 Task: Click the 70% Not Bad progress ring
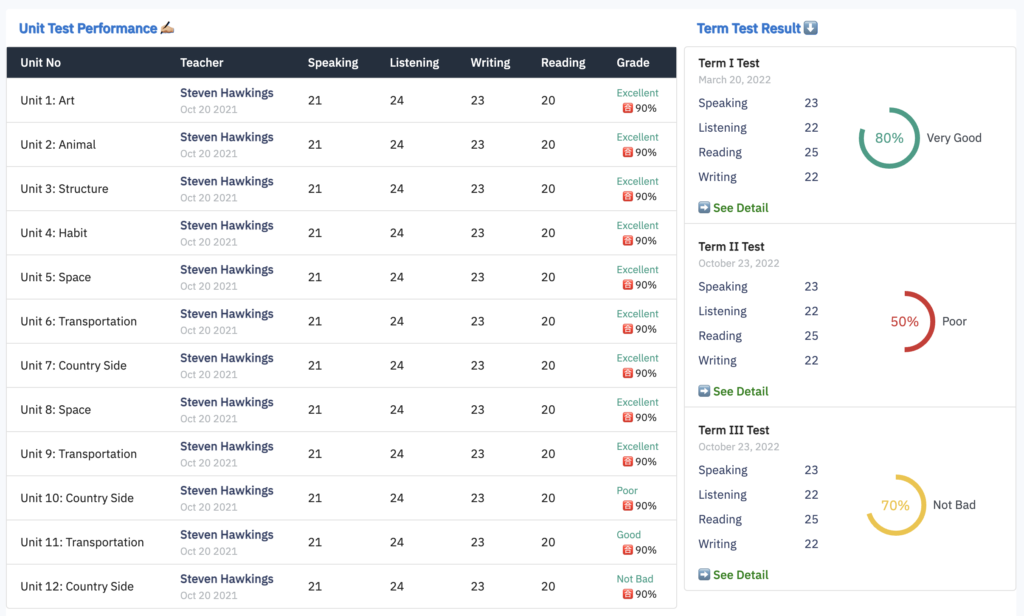click(x=895, y=505)
